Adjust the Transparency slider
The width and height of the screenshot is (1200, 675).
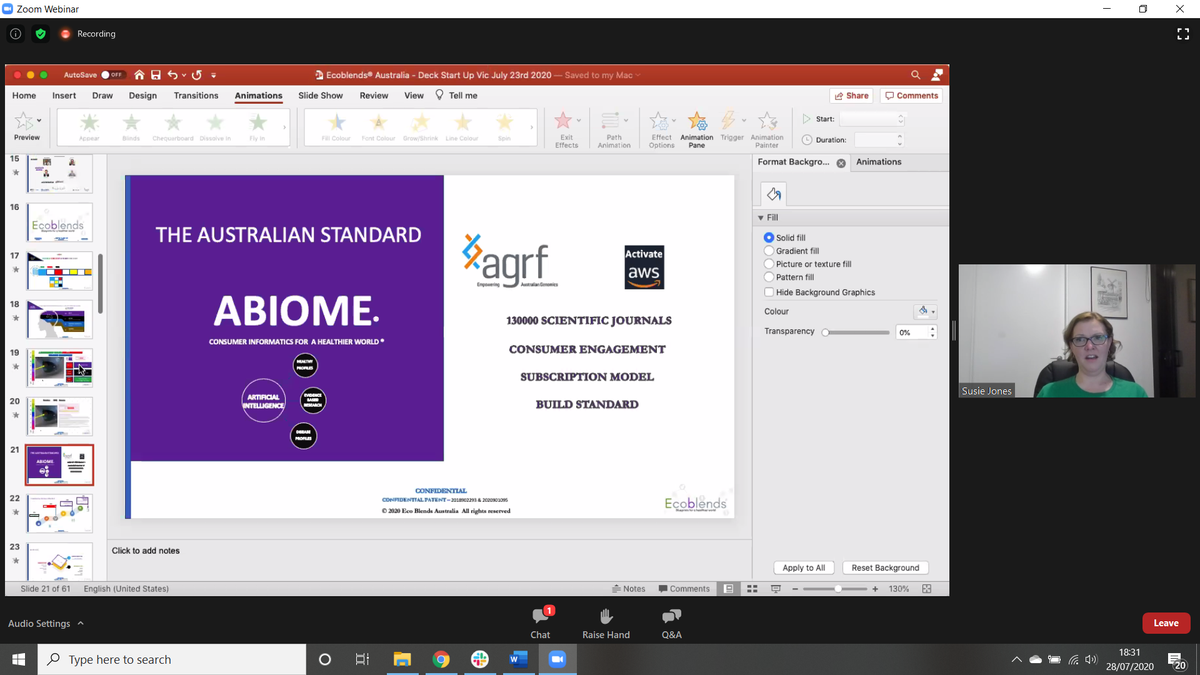pyautogui.click(x=857, y=332)
